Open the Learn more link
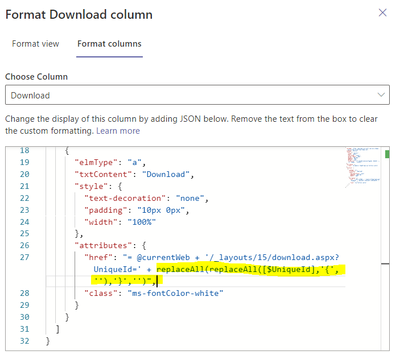 [x=118, y=131]
